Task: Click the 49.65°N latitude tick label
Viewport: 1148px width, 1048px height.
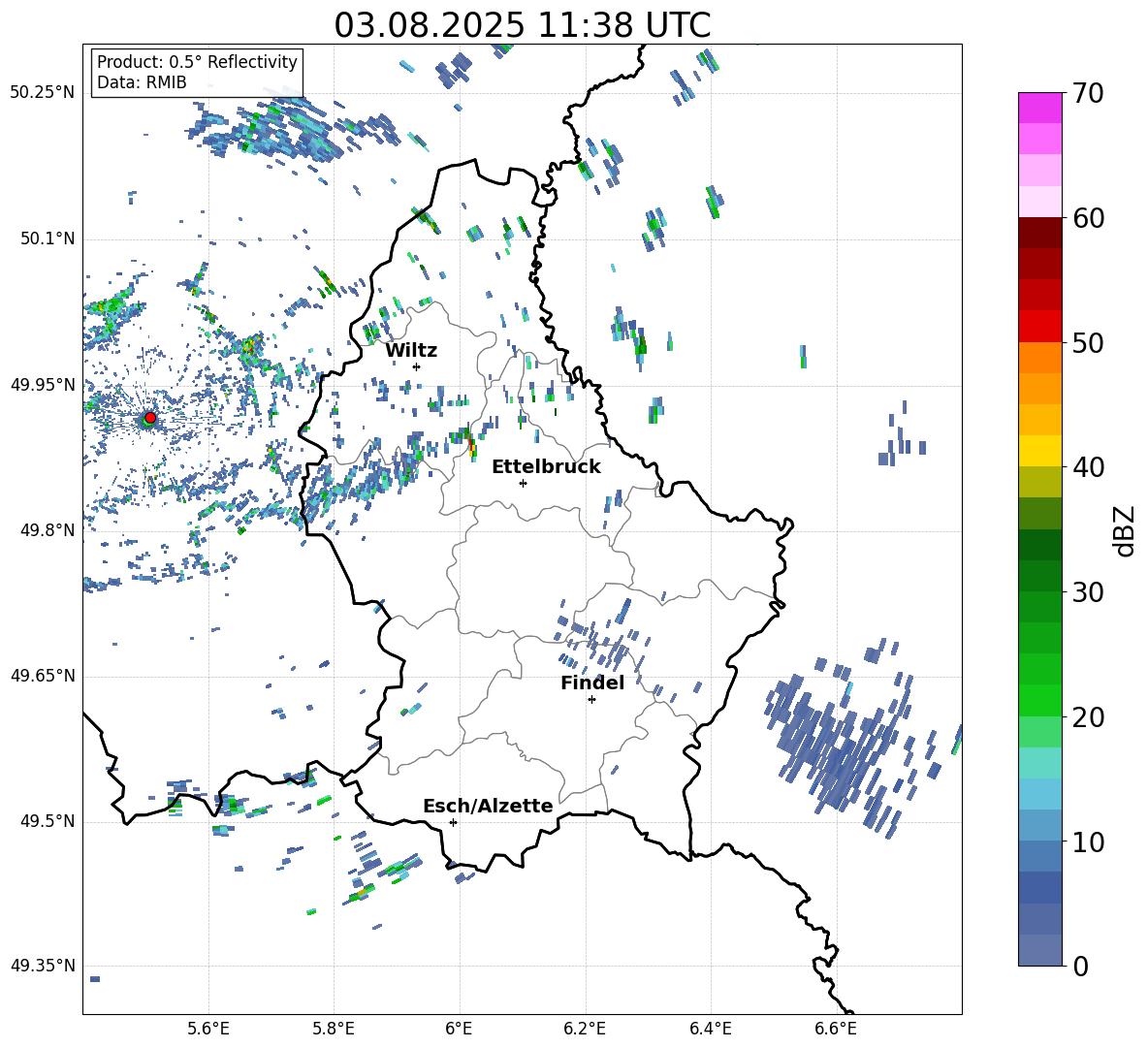Action: pos(43,675)
